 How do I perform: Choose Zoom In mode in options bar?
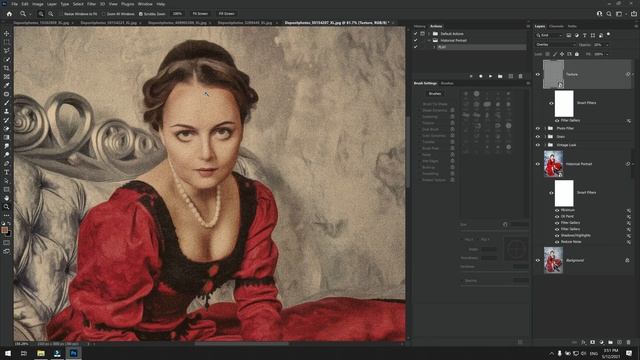point(41,13)
